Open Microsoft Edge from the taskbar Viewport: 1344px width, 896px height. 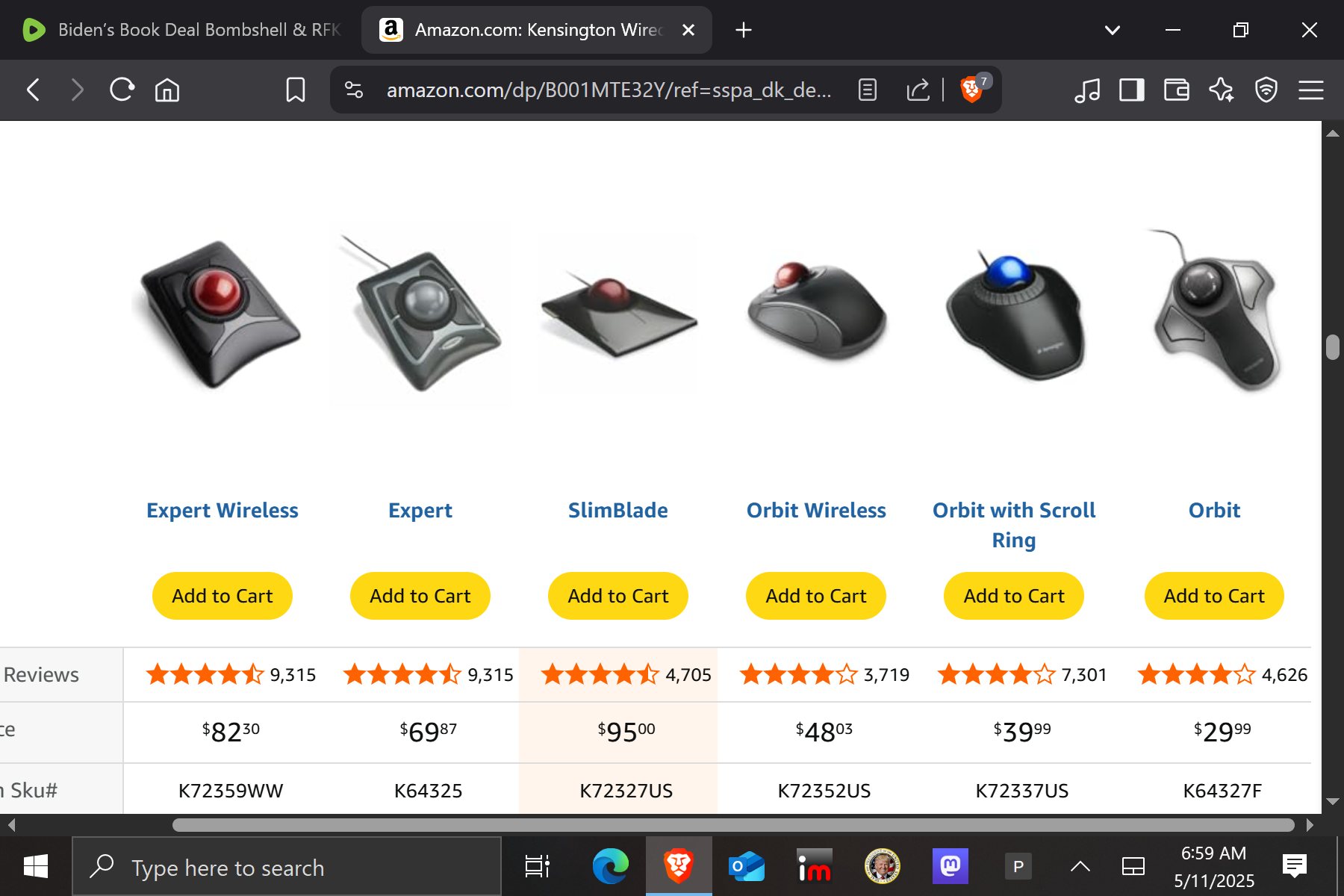click(611, 866)
